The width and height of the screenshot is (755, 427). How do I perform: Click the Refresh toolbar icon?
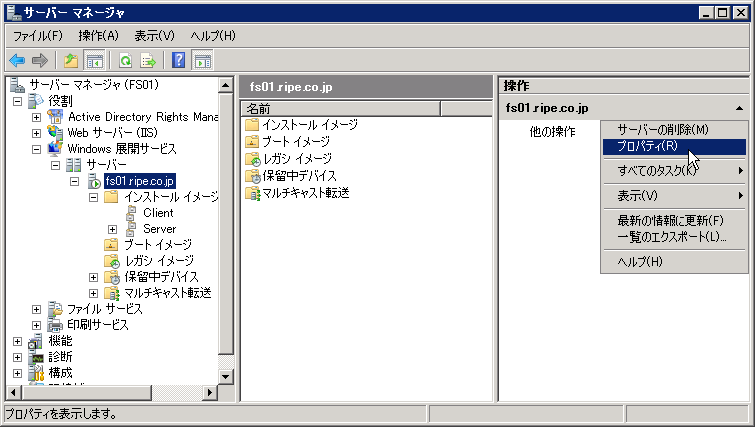[x=126, y=60]
